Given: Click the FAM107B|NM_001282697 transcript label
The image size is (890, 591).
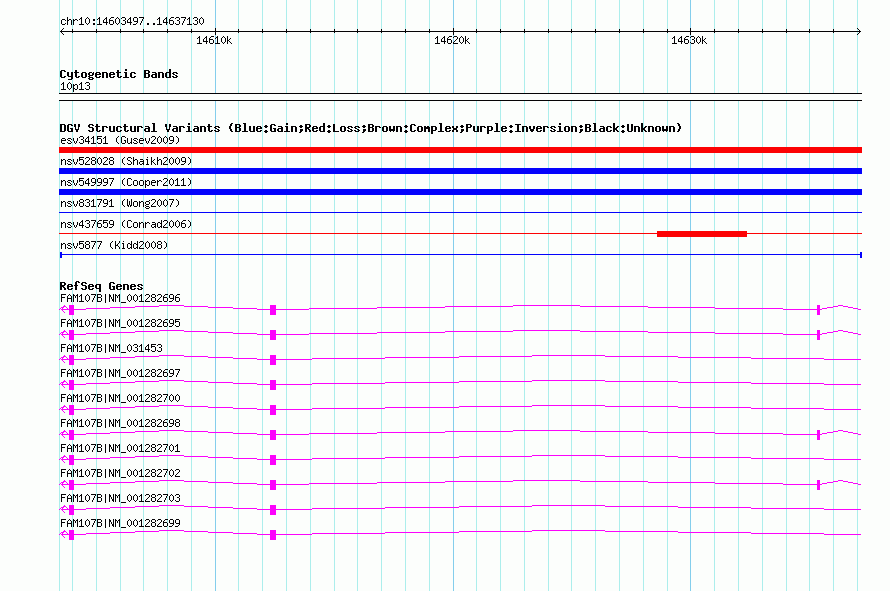Looking at the screenshot, I should pyautogui.click(x=120, y=373).
